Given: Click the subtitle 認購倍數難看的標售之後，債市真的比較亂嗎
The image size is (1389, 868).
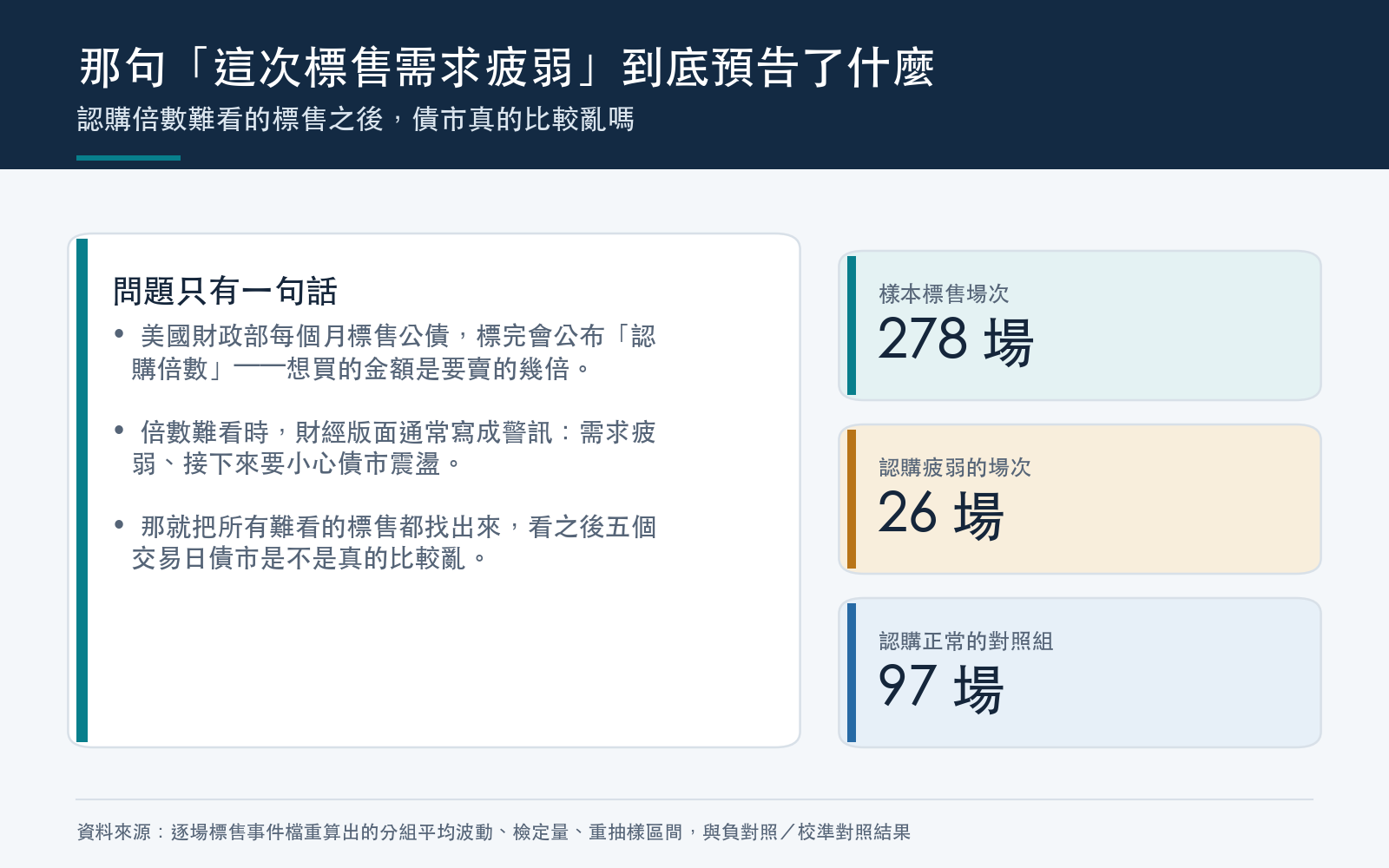Looking at the screenshot, I should coord(355,119).
